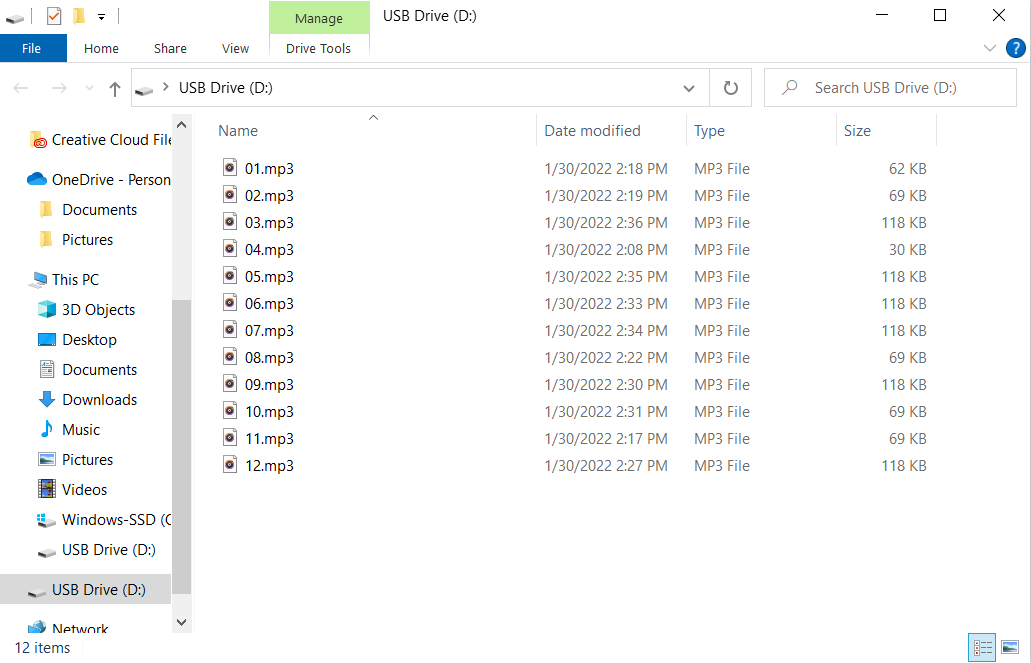Viewport: 1031px width, 663px height.
Task: Open Help via the blue question mark icon
Action: 1016,48
